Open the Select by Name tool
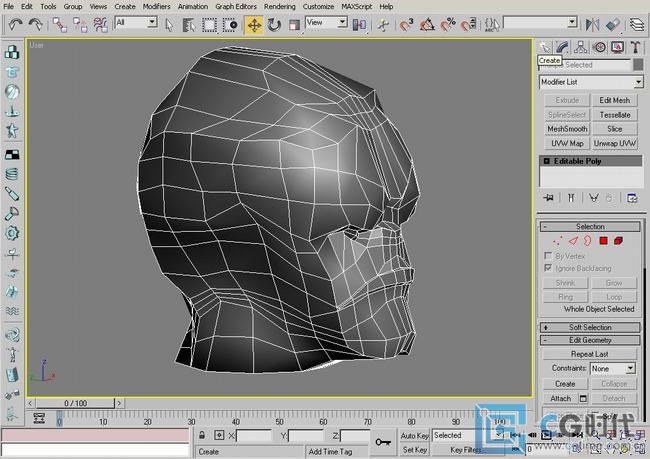Screen dimensions: 650x459 coord(189,25)
